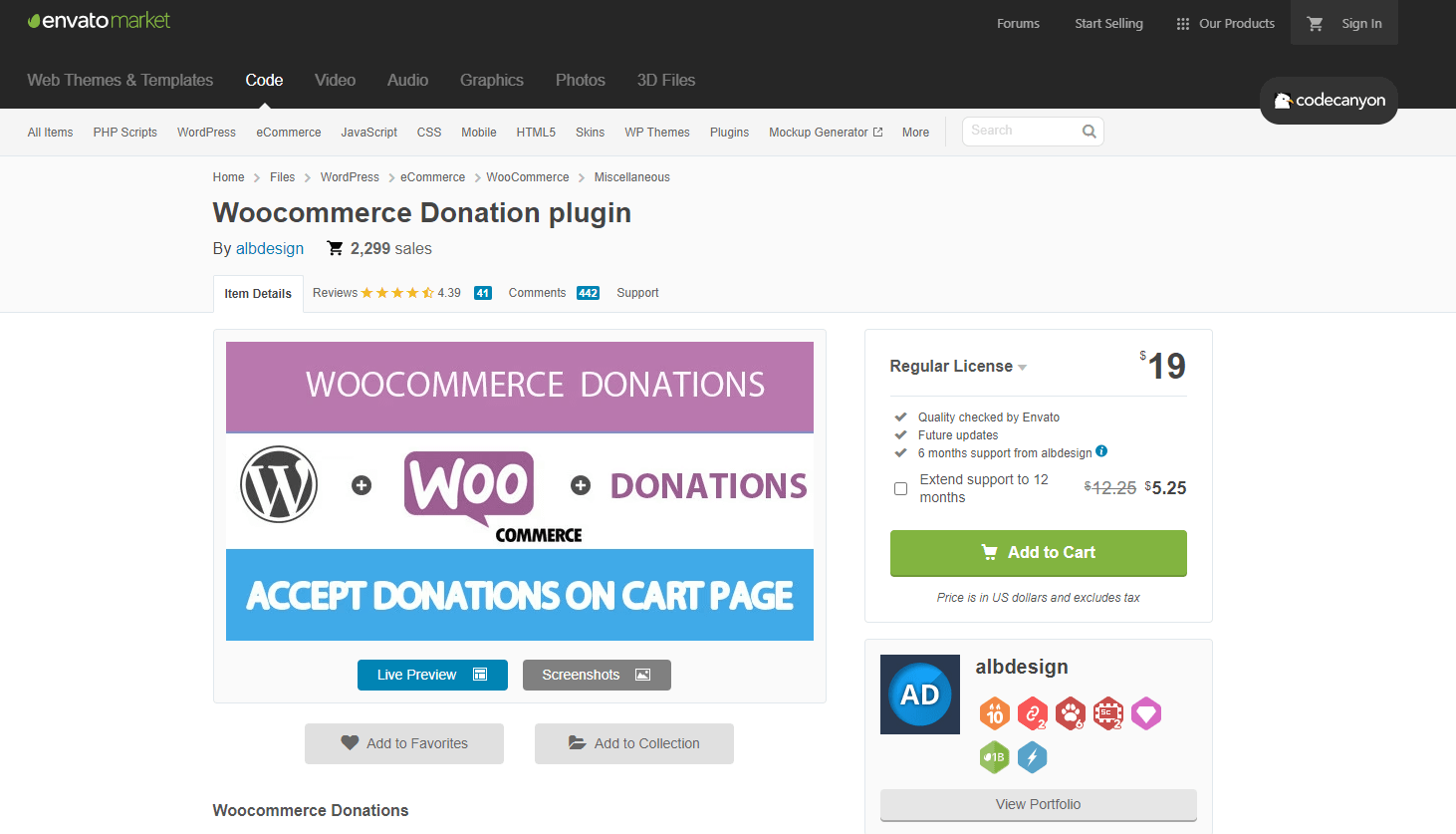
Task: Open the Mockup Generator link
Action: tap(826, 133)
